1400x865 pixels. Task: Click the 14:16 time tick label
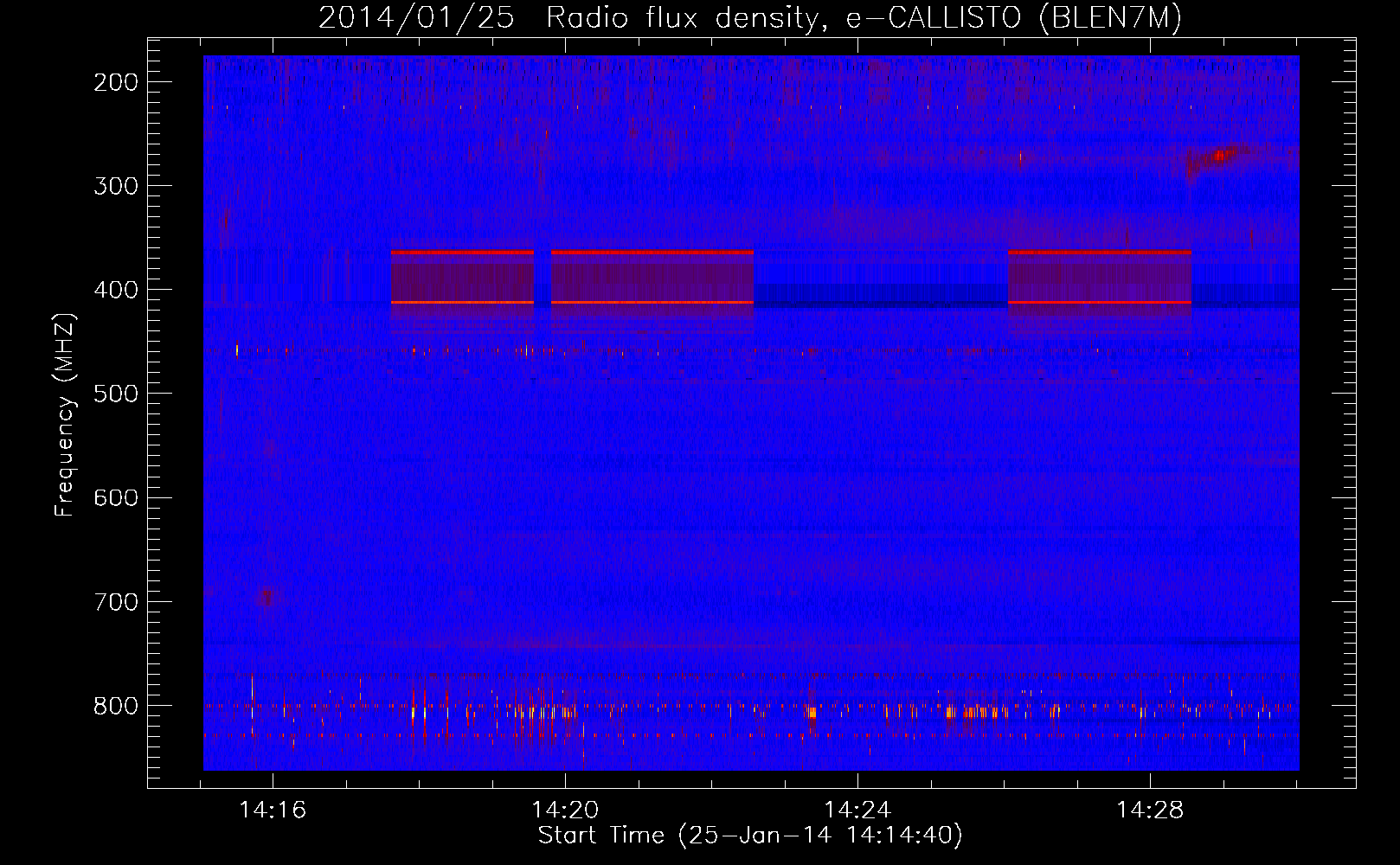point(273,811)
